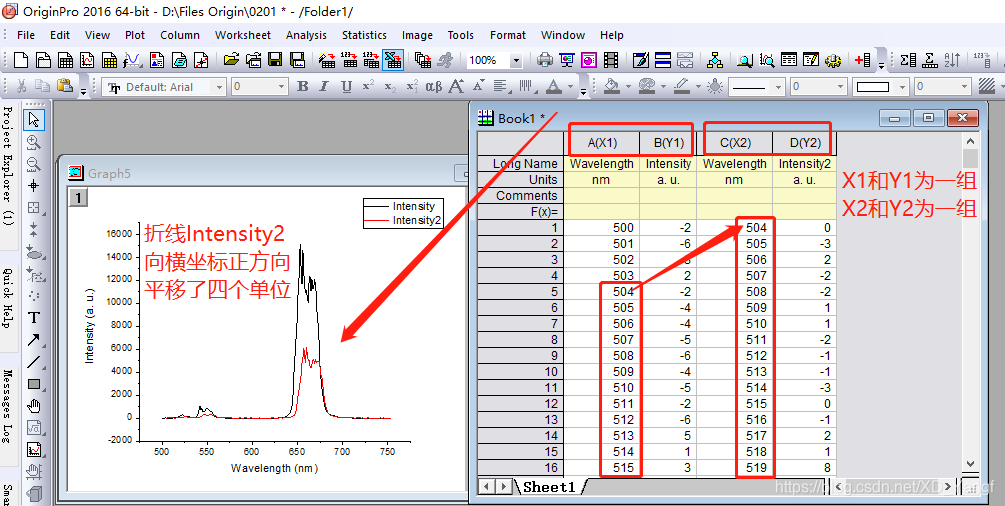The image size is (1005, 506).
Task: Click the Statistics on Columns sigma icon
Action: (908, 60)
